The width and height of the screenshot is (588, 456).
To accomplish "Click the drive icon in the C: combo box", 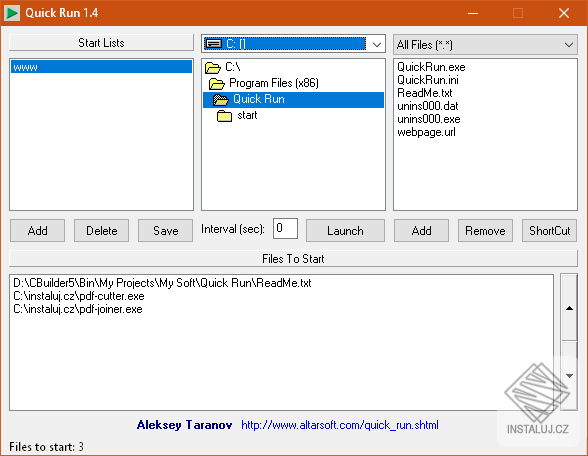I will [x=214, y=44].
